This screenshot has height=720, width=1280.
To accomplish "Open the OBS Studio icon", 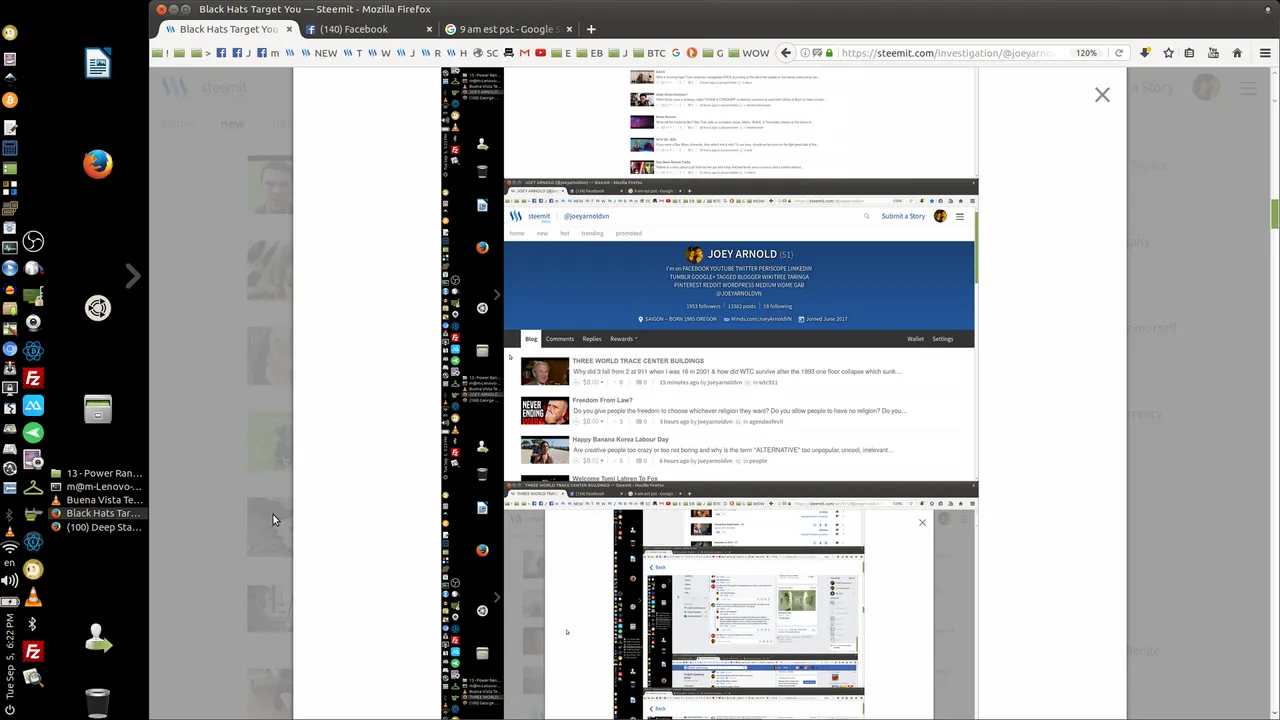I will (33, 242).
